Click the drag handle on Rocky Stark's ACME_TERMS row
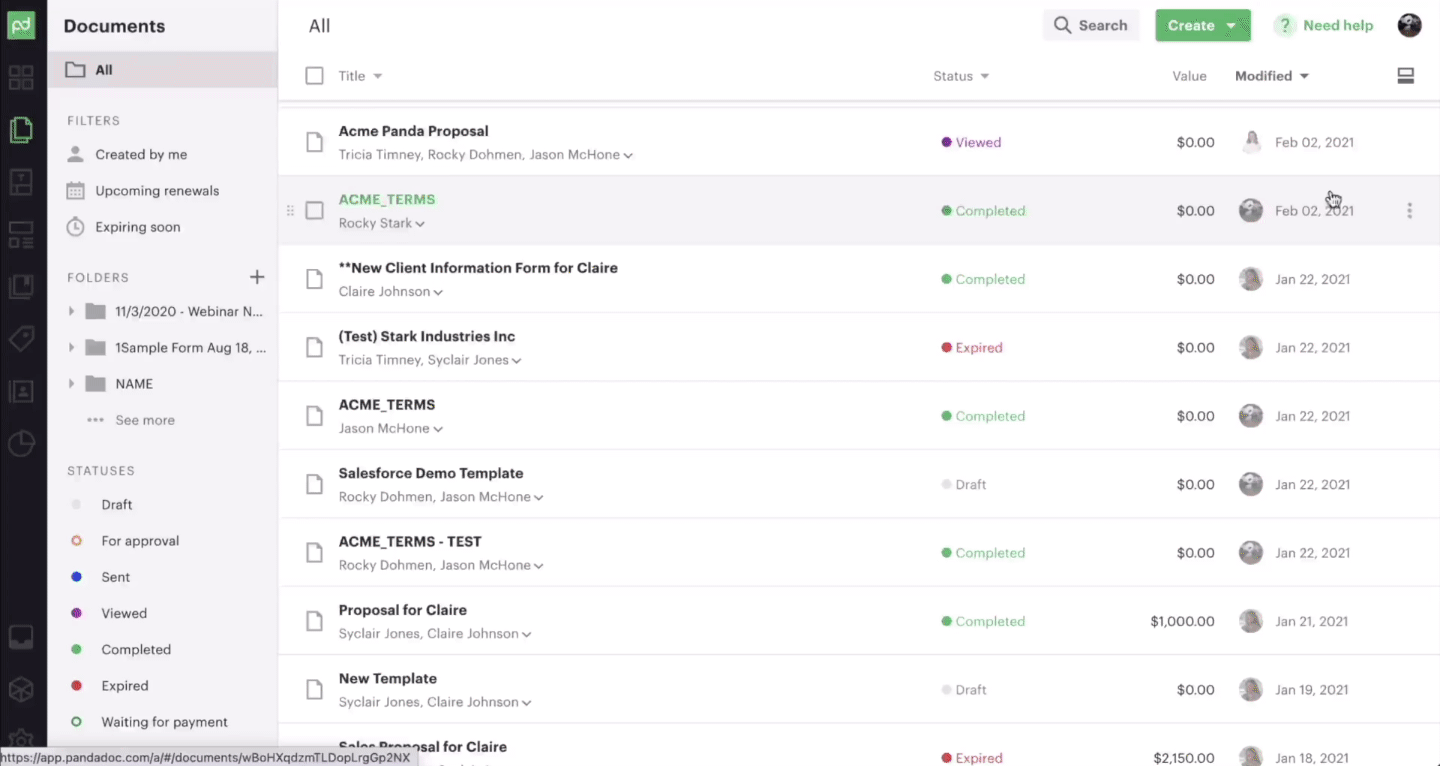The height and width of the screenshot is (766, 1440). [291, 211]
